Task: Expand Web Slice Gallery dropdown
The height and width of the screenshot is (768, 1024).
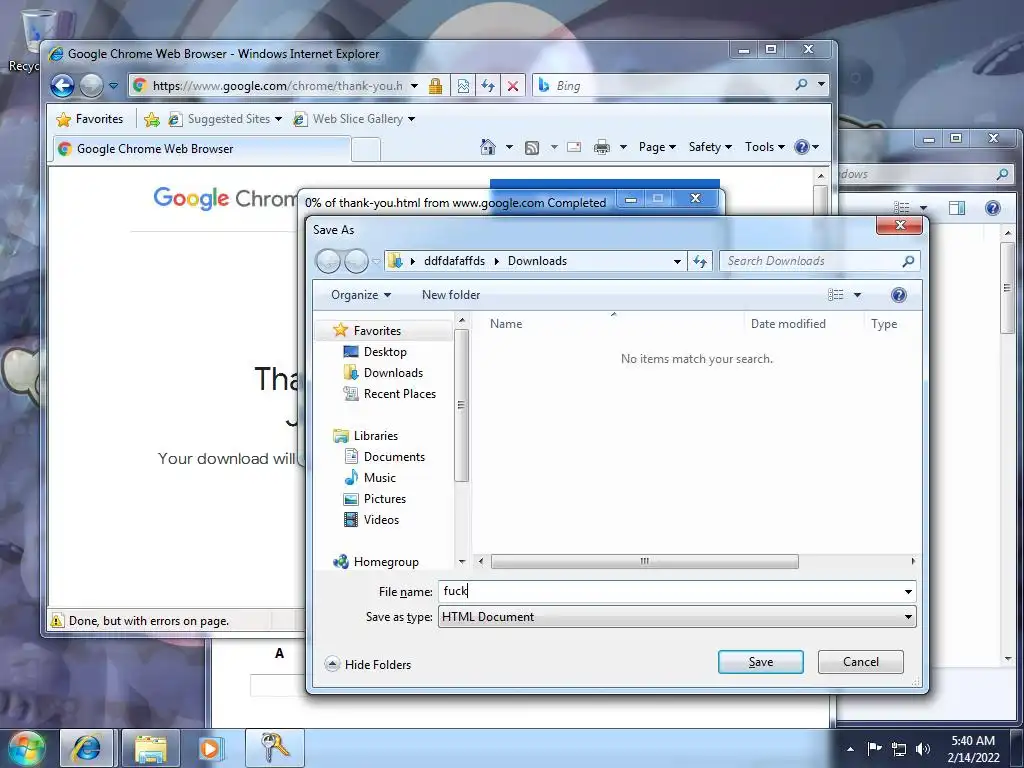Action: [411, 119]
